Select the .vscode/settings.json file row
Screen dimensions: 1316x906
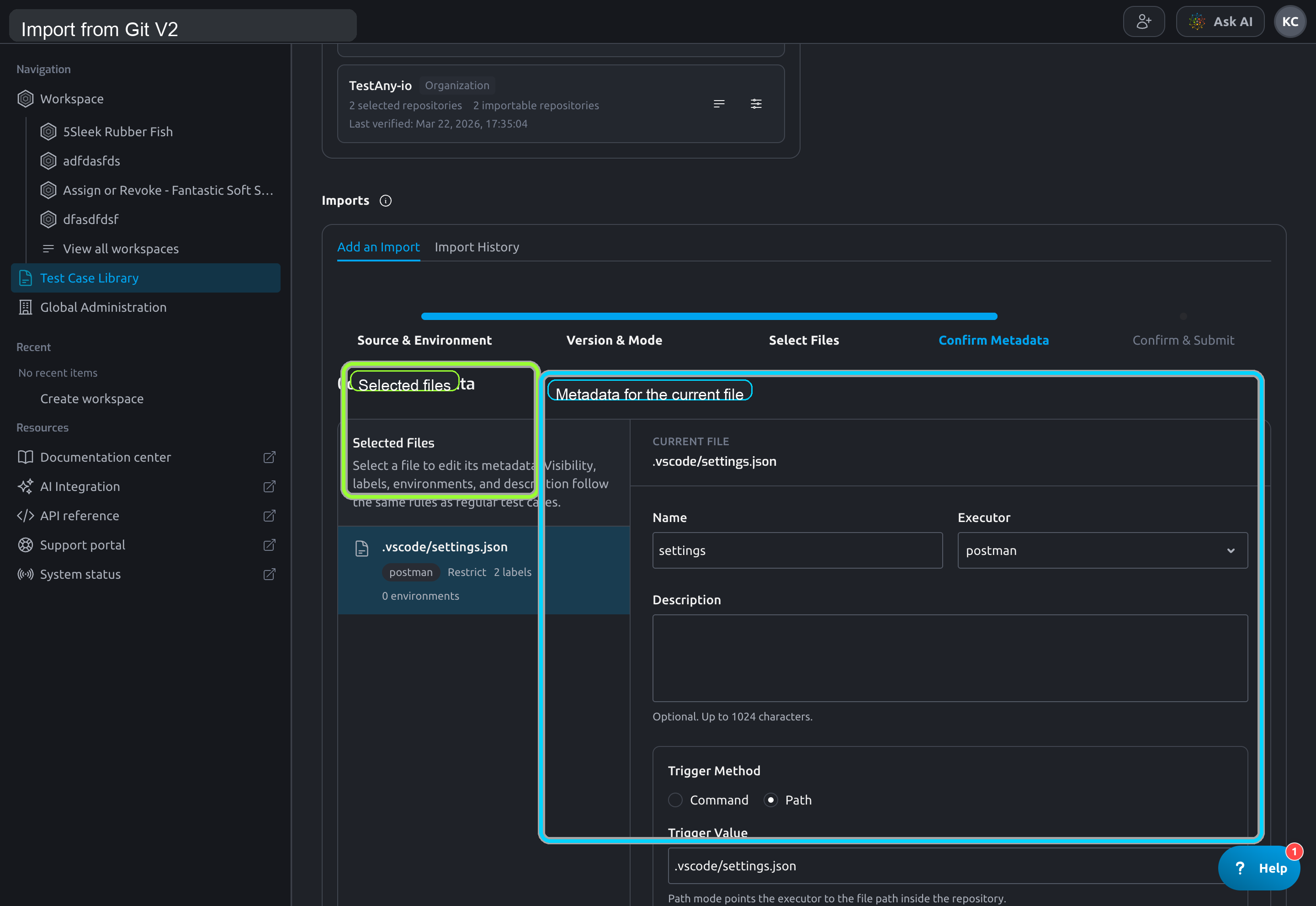coord(483,570)
